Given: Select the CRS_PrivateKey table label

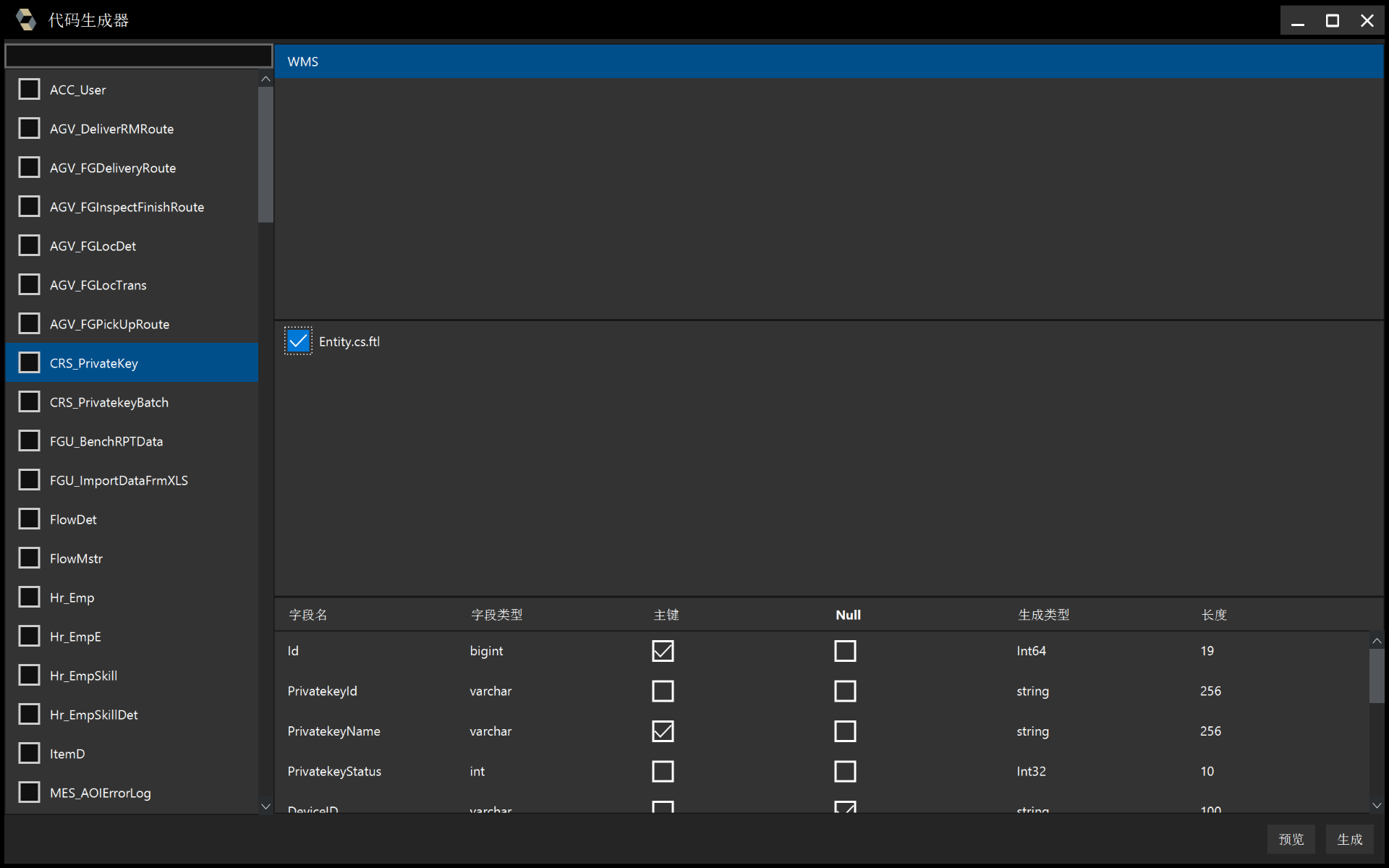Looking at the screenshot, I should point(94,363).
